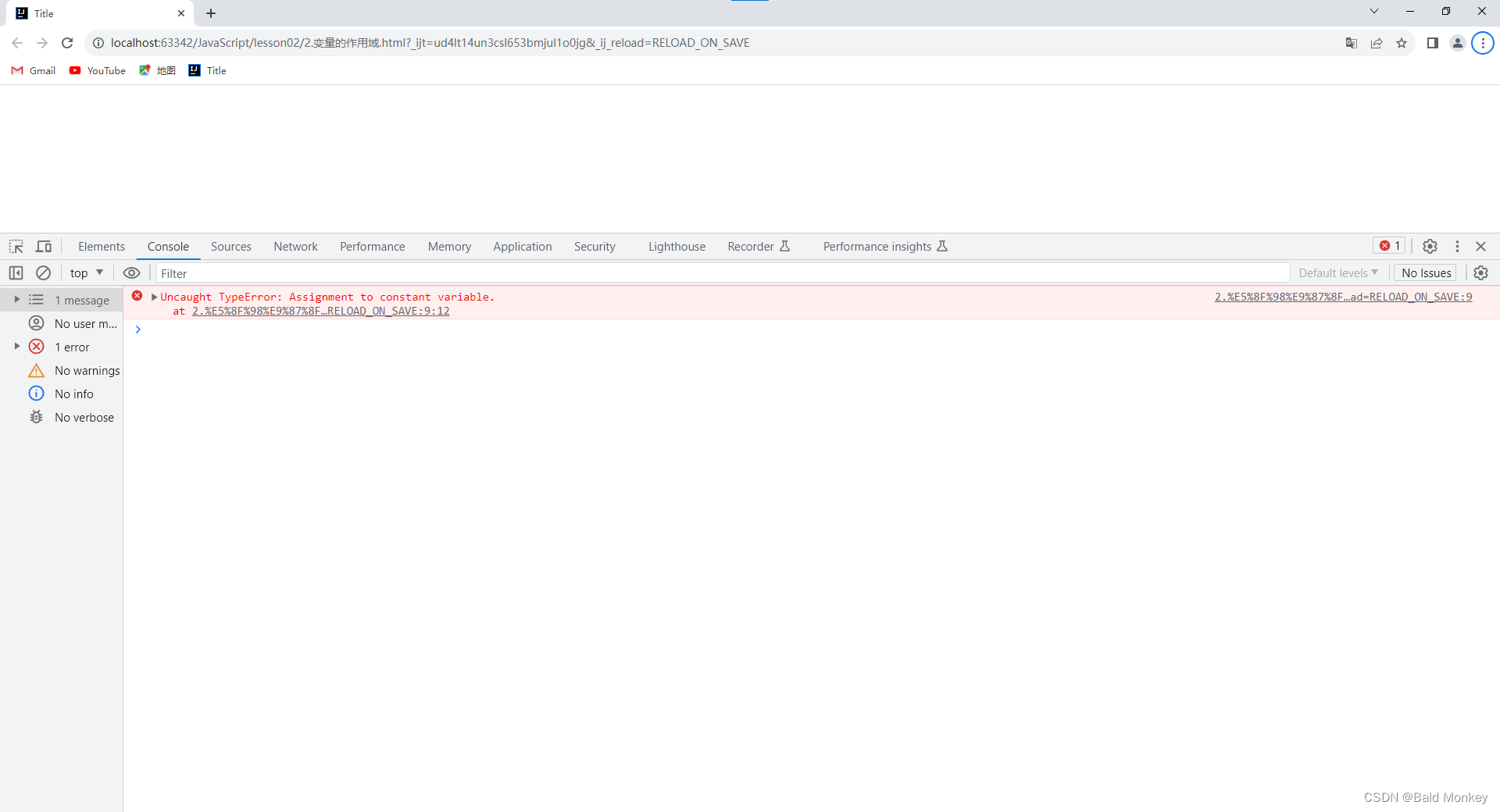Reload the current page

tap(67, 43)
